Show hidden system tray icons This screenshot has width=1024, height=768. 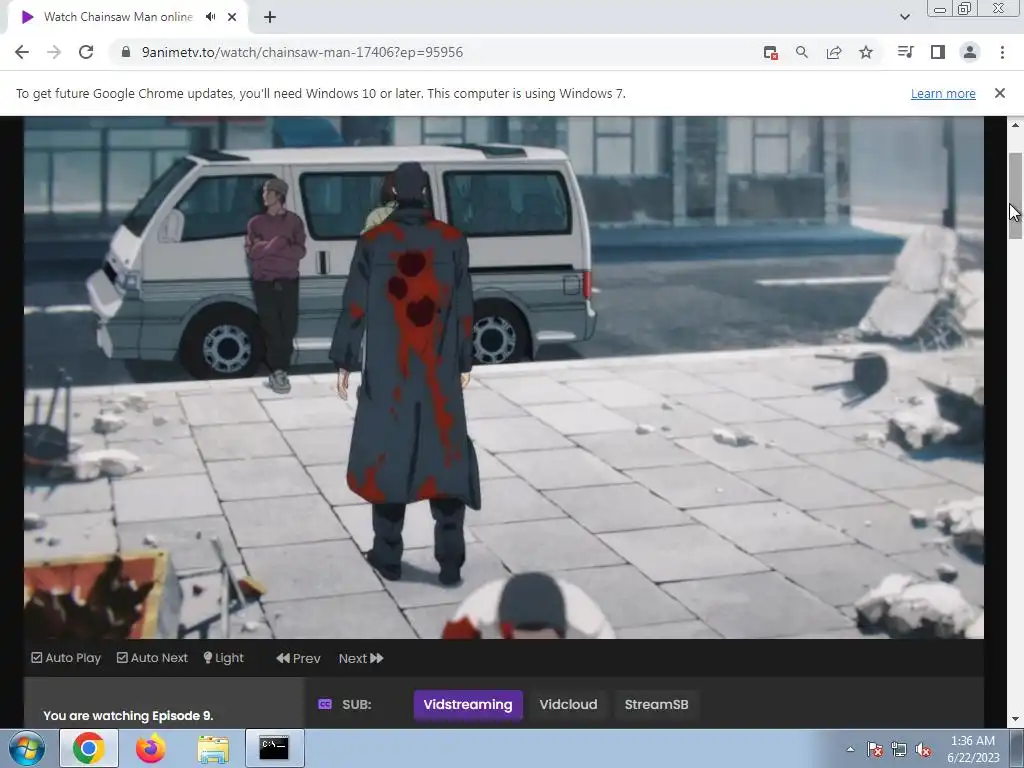click(850, 749)
